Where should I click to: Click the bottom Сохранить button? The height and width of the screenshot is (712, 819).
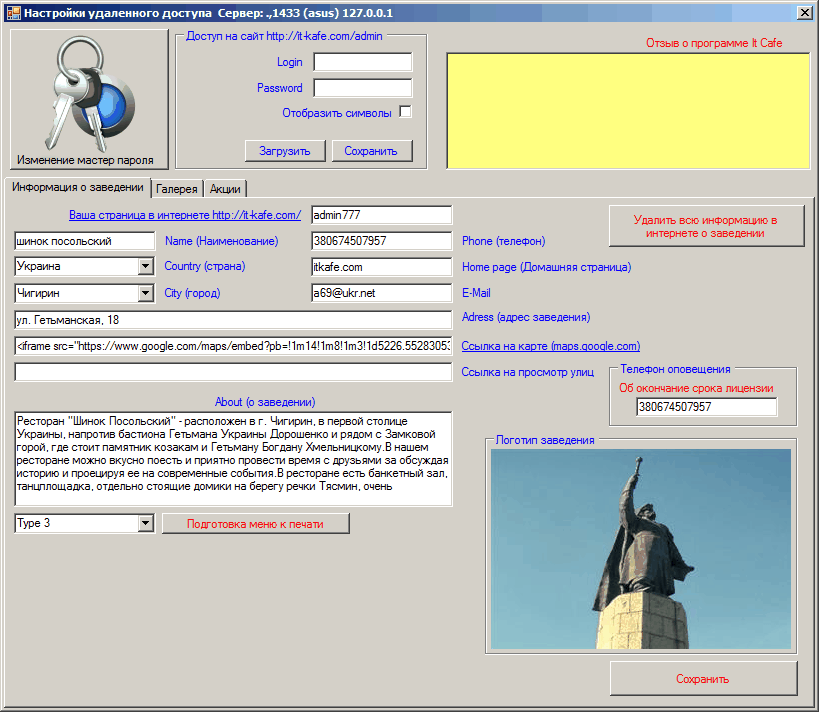[x=703, y=679]
